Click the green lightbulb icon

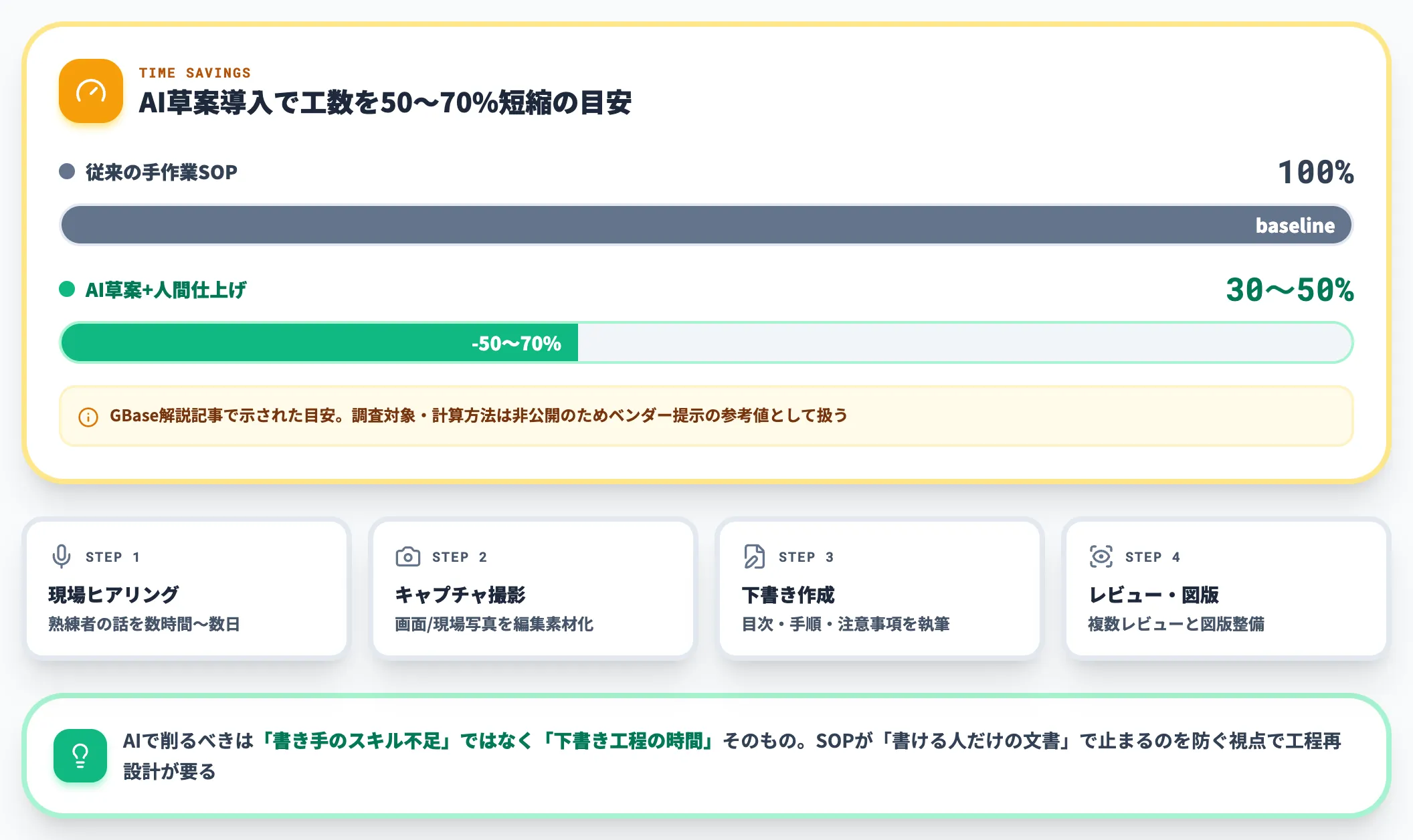point(80,756)
